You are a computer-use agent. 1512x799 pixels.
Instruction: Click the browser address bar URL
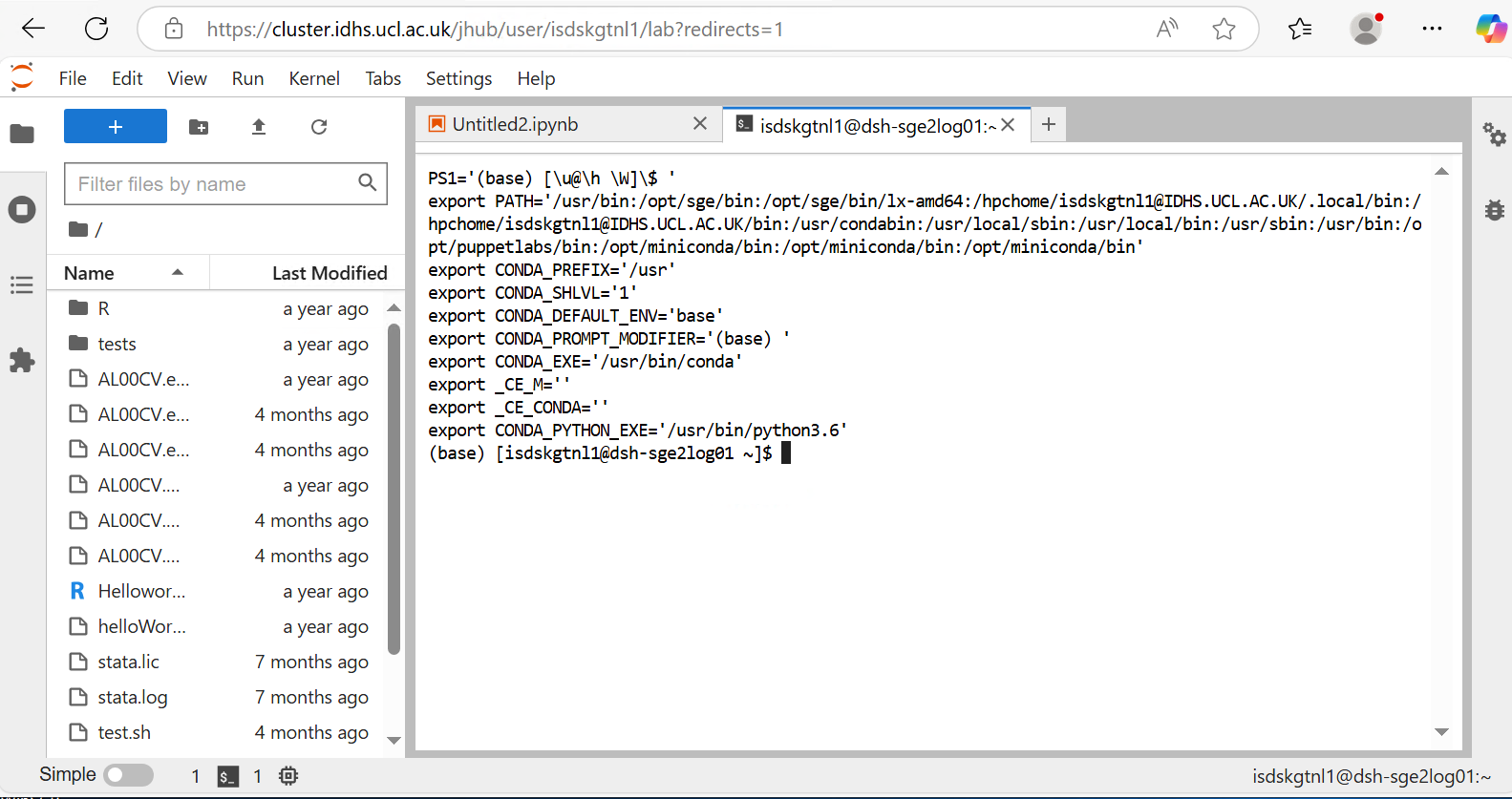pos(495,30)
